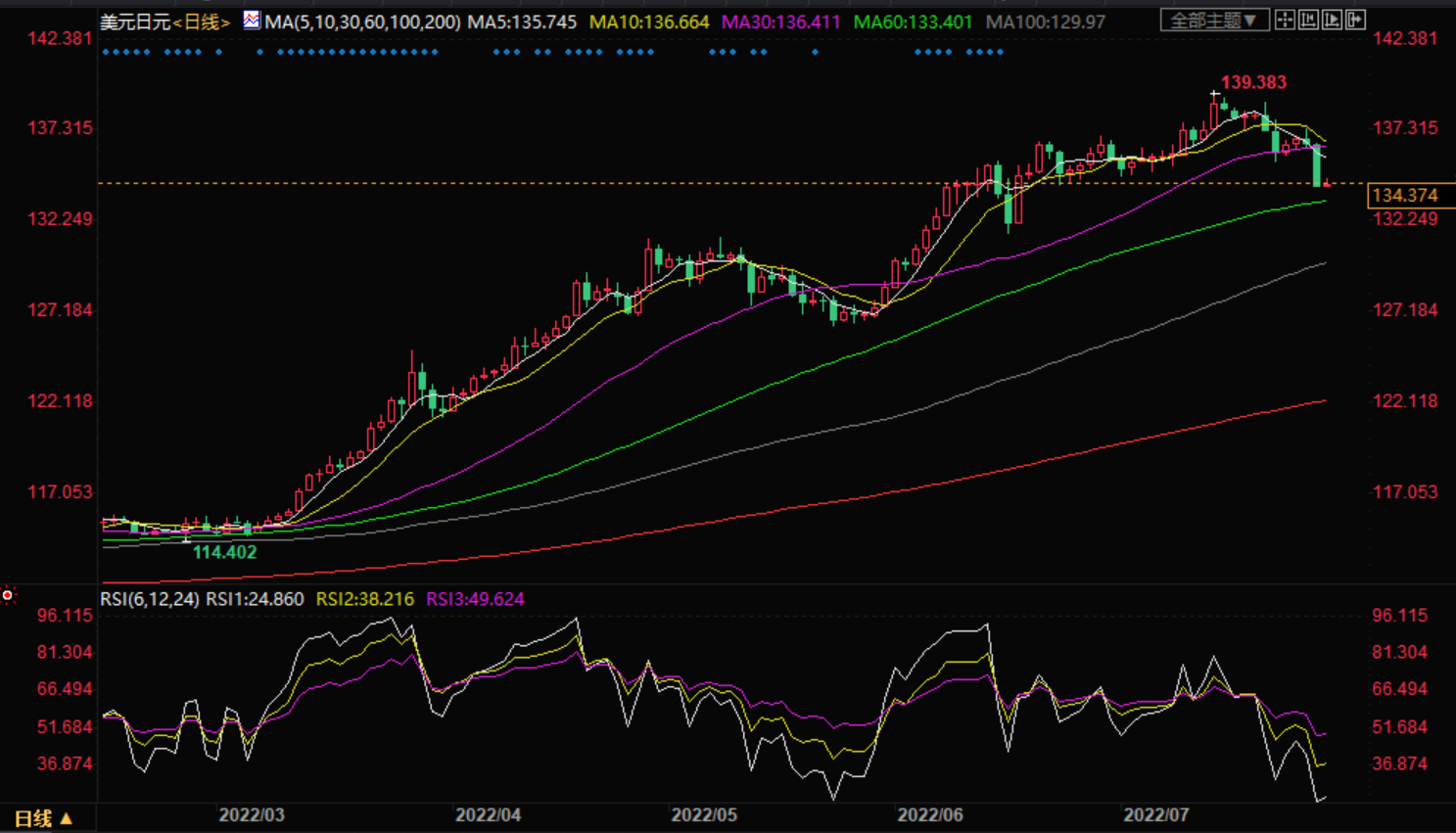Image resolution: width=1456 pixels, height=833 pixels.
Task: Click the 114.402 low price marker
Action: pyautogui.click(x=224, y=552)
